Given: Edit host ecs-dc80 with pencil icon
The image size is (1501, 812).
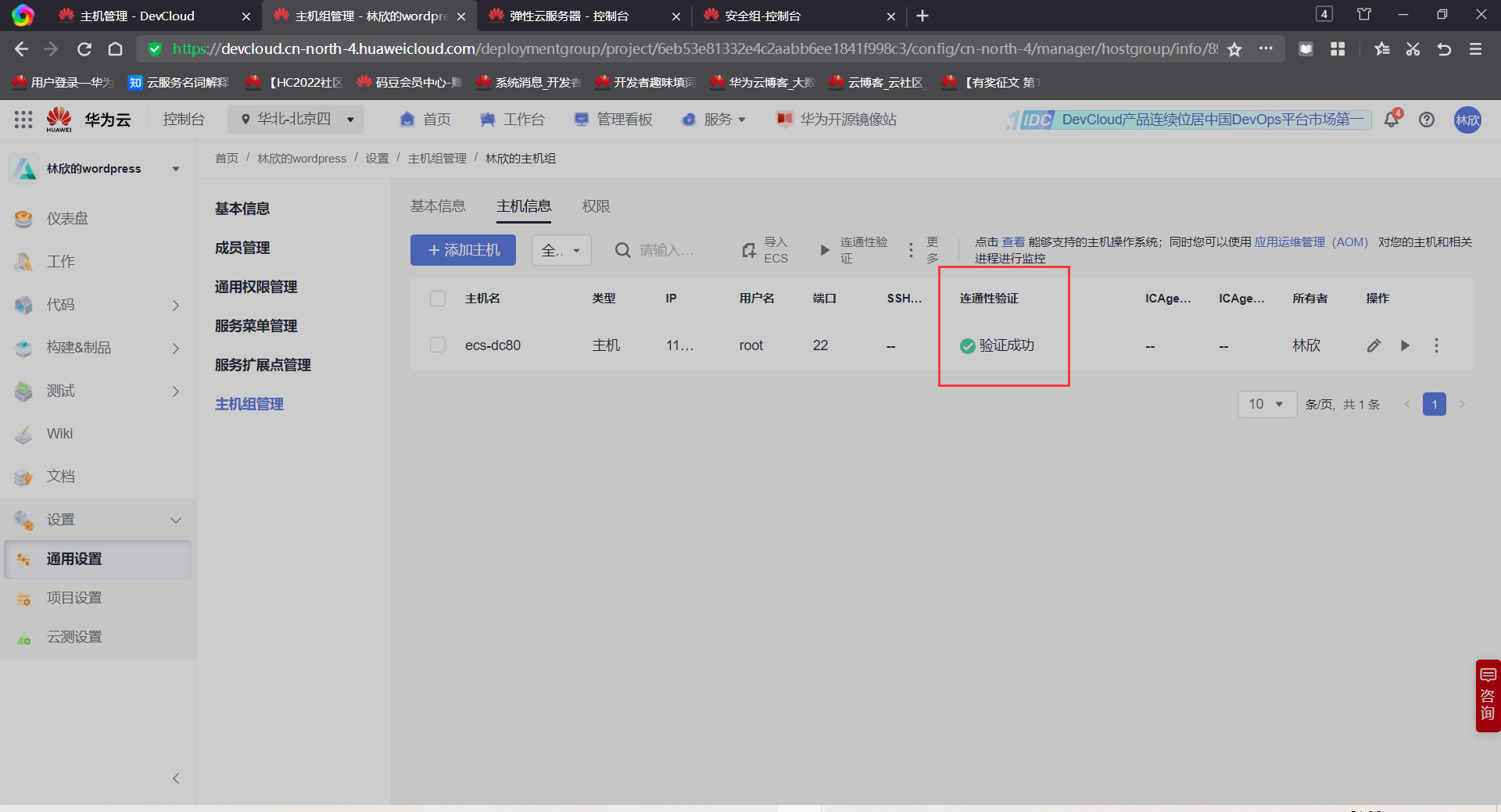Looking at the screenshot, I should [x=1374, y=345].
